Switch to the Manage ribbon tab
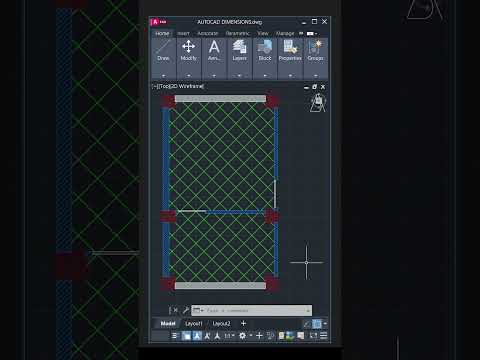Viewport: 480px width, 360px height. coord(285,34)
